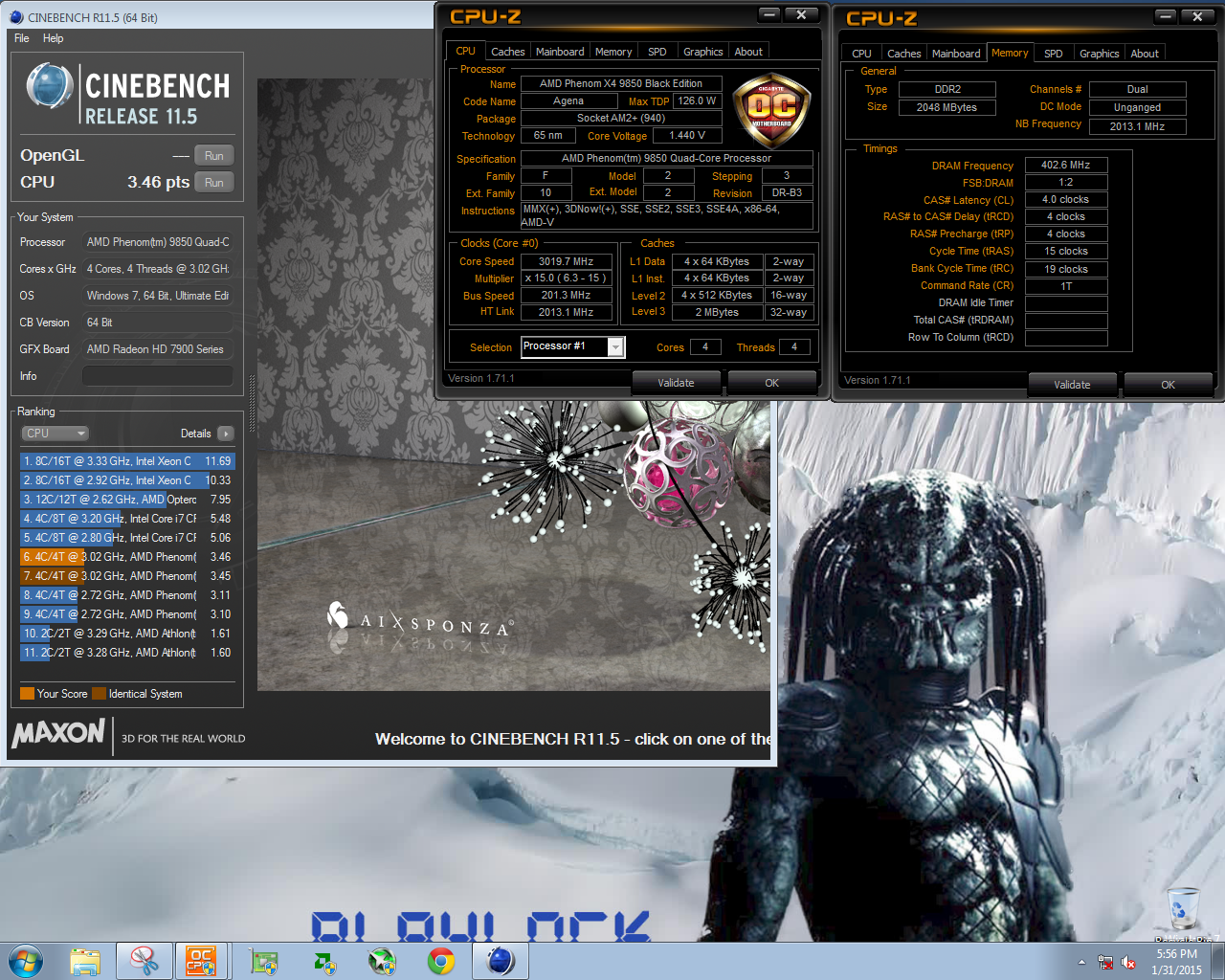The width and height of the screenshot is (1225, 980).
Task: Click the Your Score orange swatch
Action: pyautogui.click(x=27, y=694)
